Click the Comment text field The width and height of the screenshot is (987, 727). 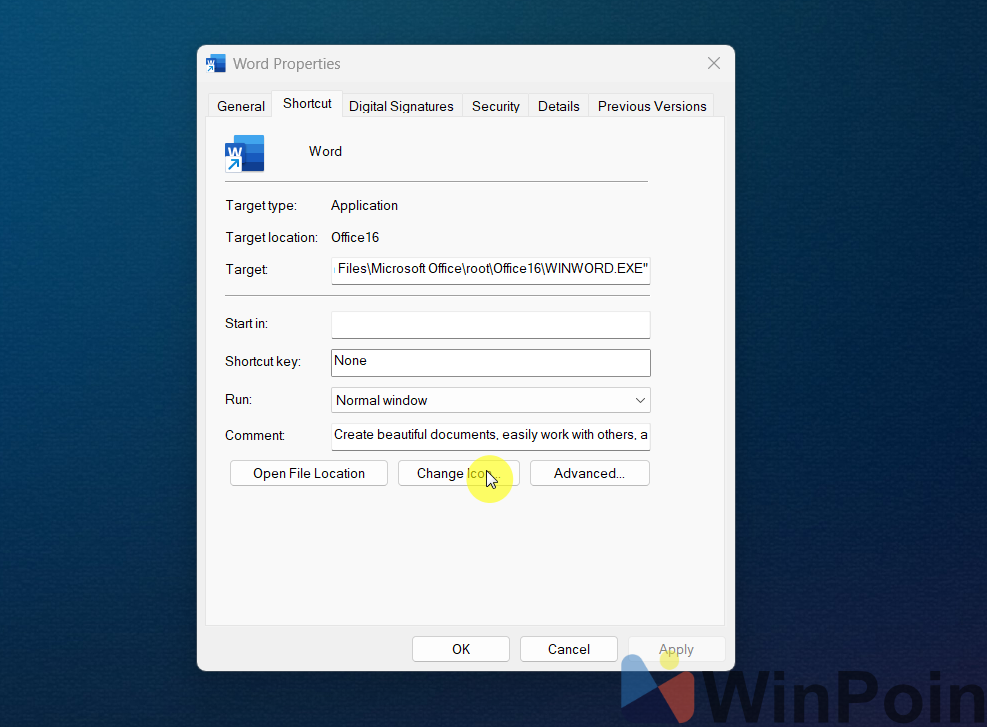(x=490, y=436)
